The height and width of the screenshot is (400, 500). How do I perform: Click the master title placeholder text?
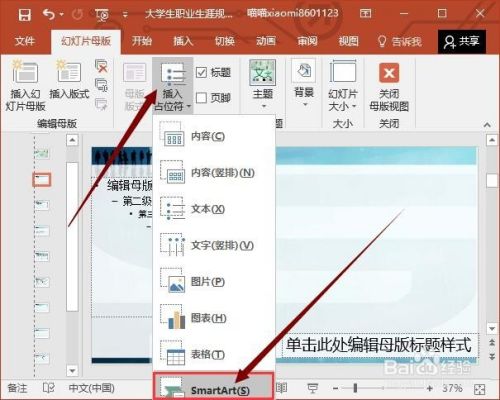pos(379,345)
